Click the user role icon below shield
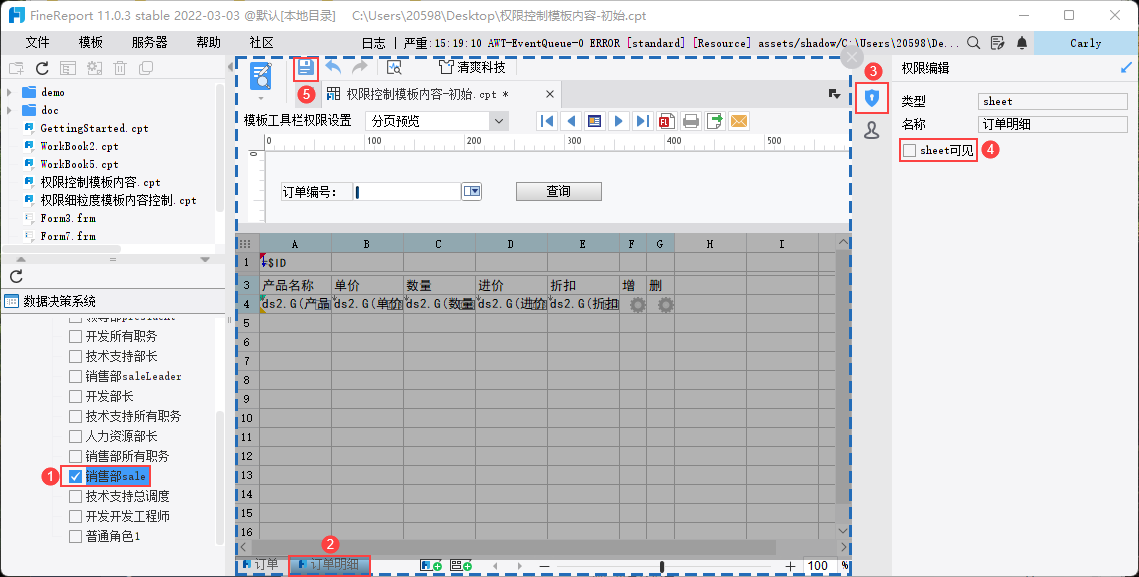The height and width of the screenshot is (577, 1139). tap(872, 130)
